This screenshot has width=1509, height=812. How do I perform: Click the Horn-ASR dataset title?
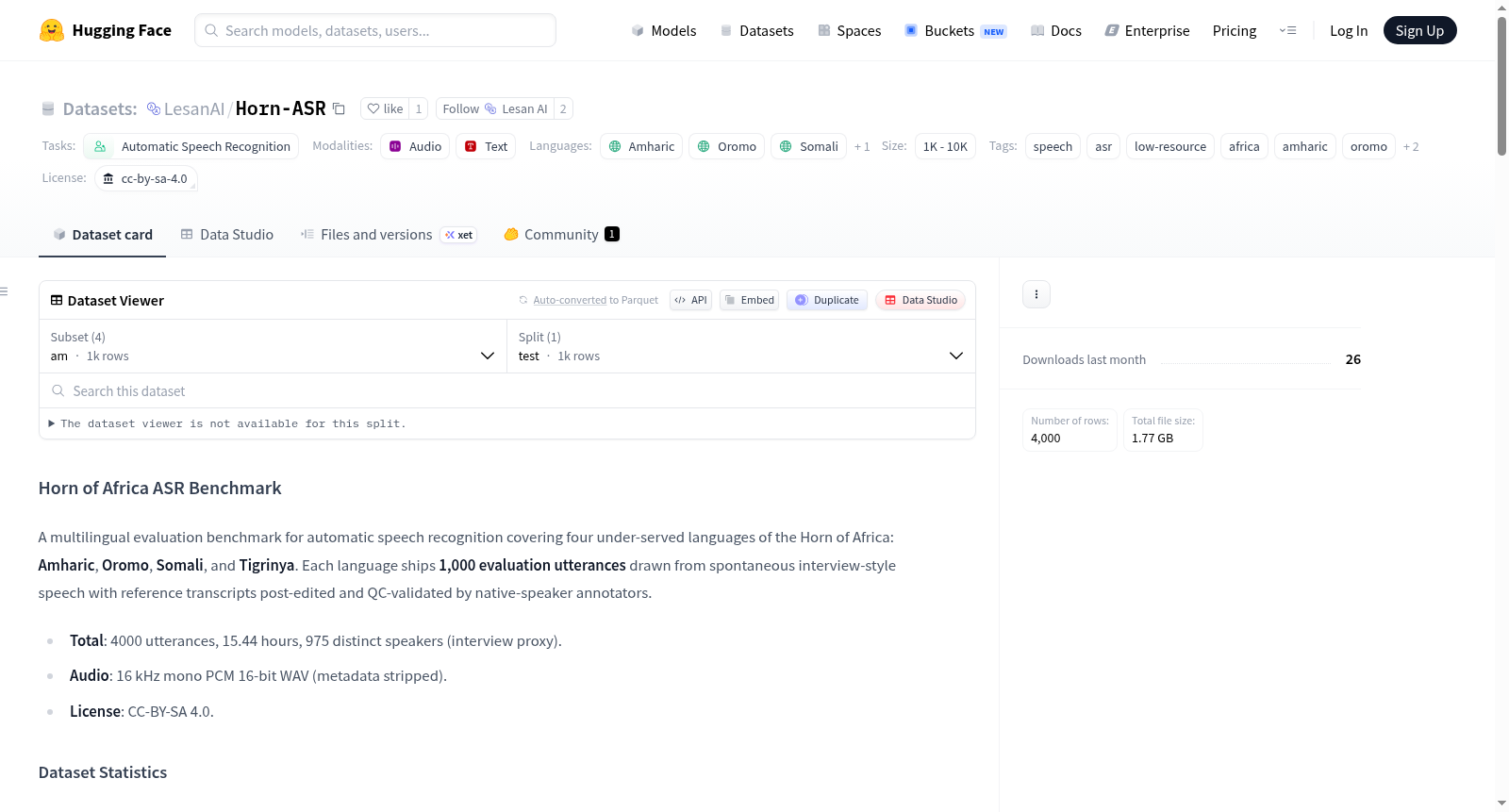(x=280, y=108)
